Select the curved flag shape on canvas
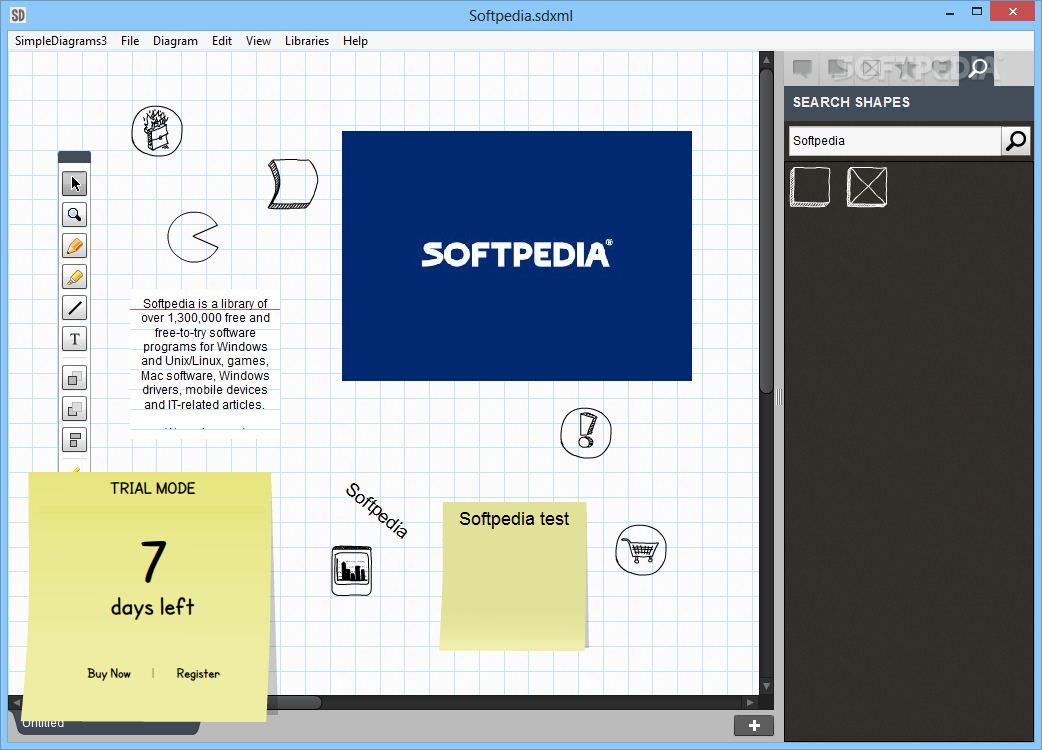Viewport: 1042px width, 750px height. click(x=293, y=183)
